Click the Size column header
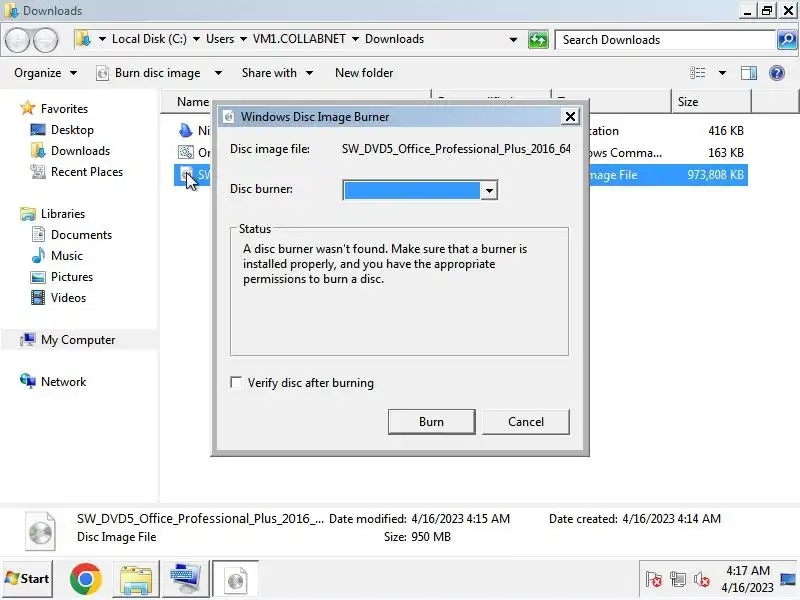Screen dimensions: 800x600 [x=711, y=102]
